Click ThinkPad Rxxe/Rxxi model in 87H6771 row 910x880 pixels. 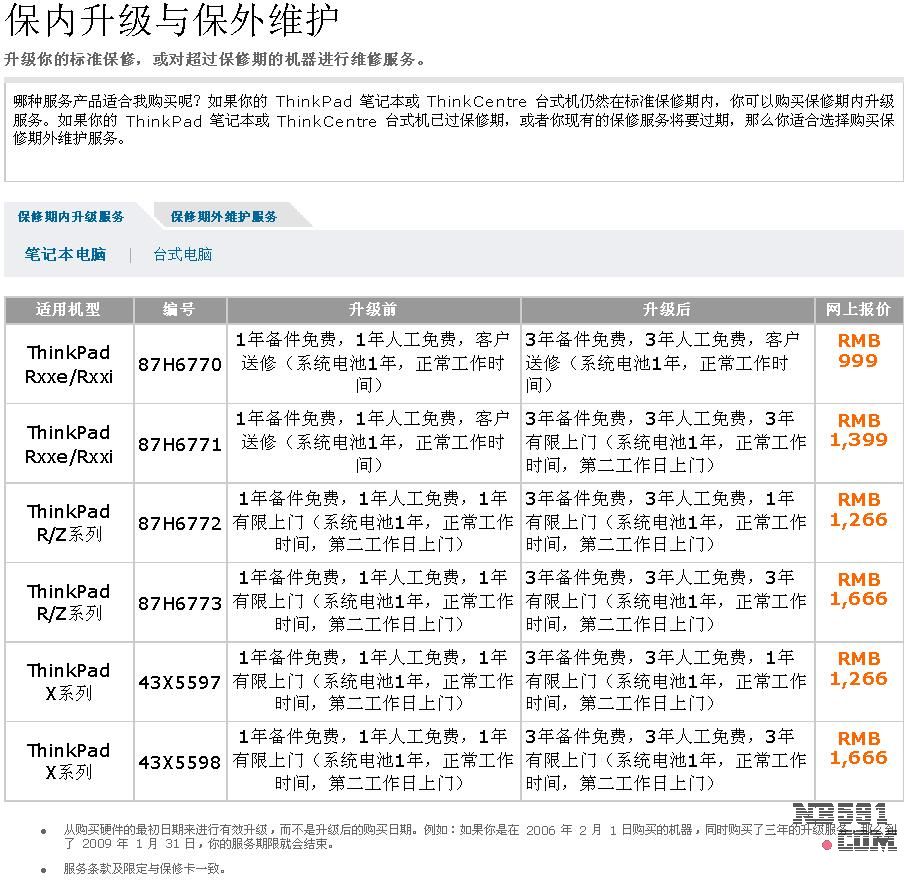click(x=68, y=445)
